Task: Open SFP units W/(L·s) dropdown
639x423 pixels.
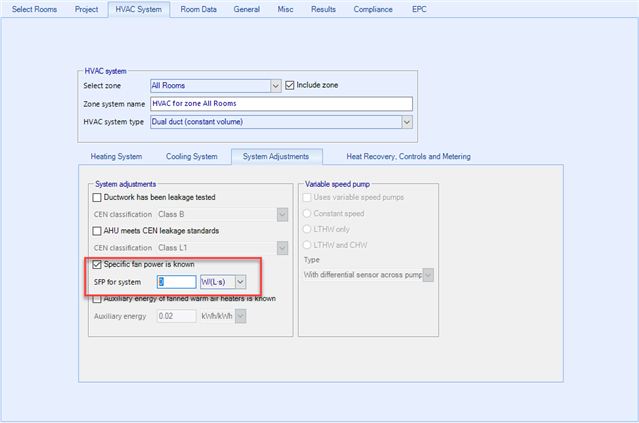Action: point(240,282)
